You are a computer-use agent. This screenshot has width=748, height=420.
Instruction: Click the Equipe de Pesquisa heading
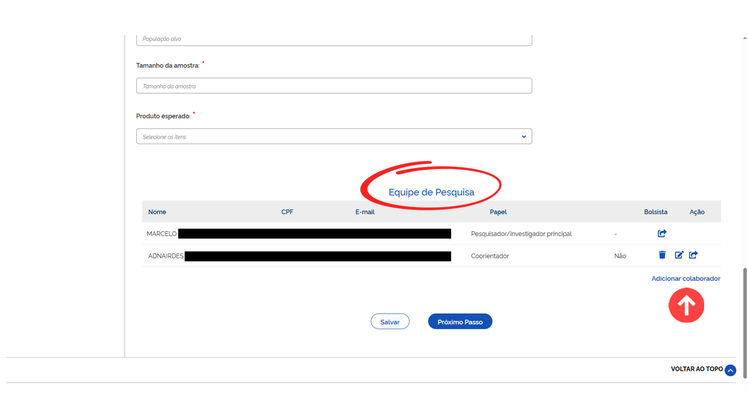tap(431, 192)
